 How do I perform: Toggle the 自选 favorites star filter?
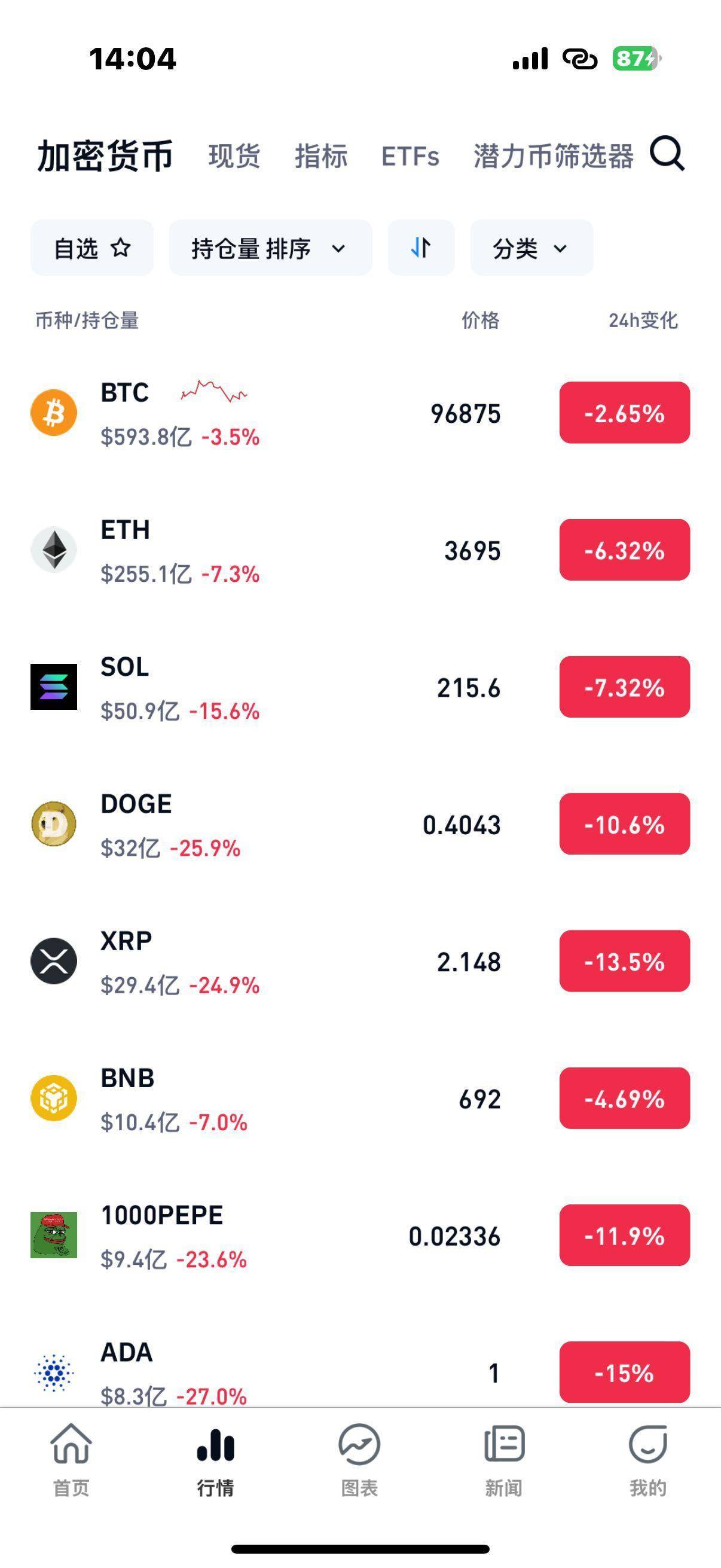pos(92,248)
